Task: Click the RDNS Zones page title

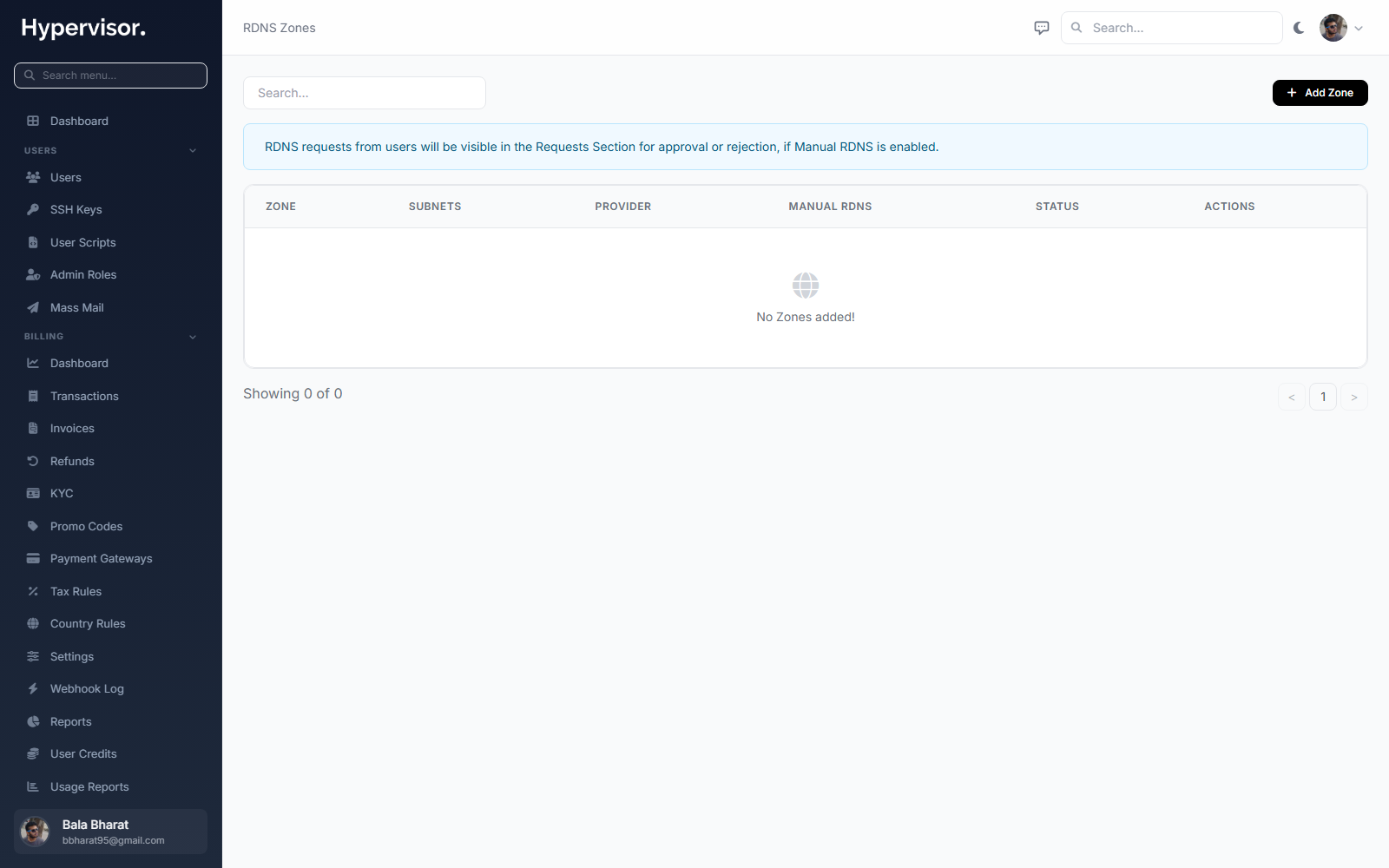Action: 280,28
